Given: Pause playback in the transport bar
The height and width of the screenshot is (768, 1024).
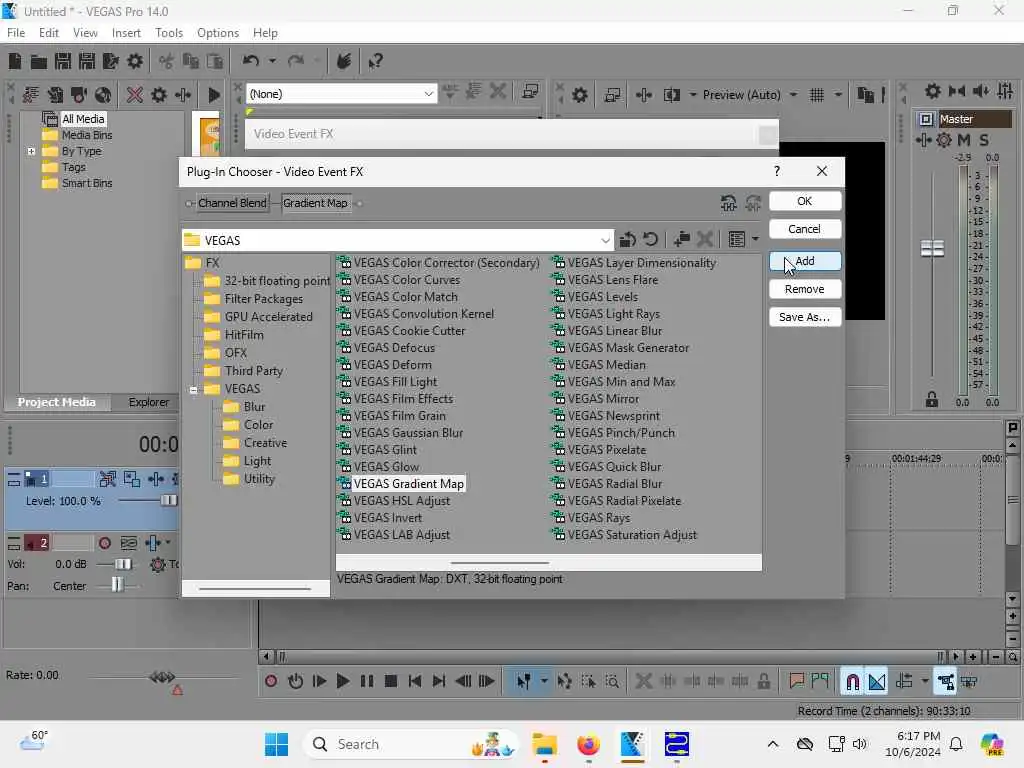Looking at the screenshot, I should pyautogui.click(x=366, y=681).
